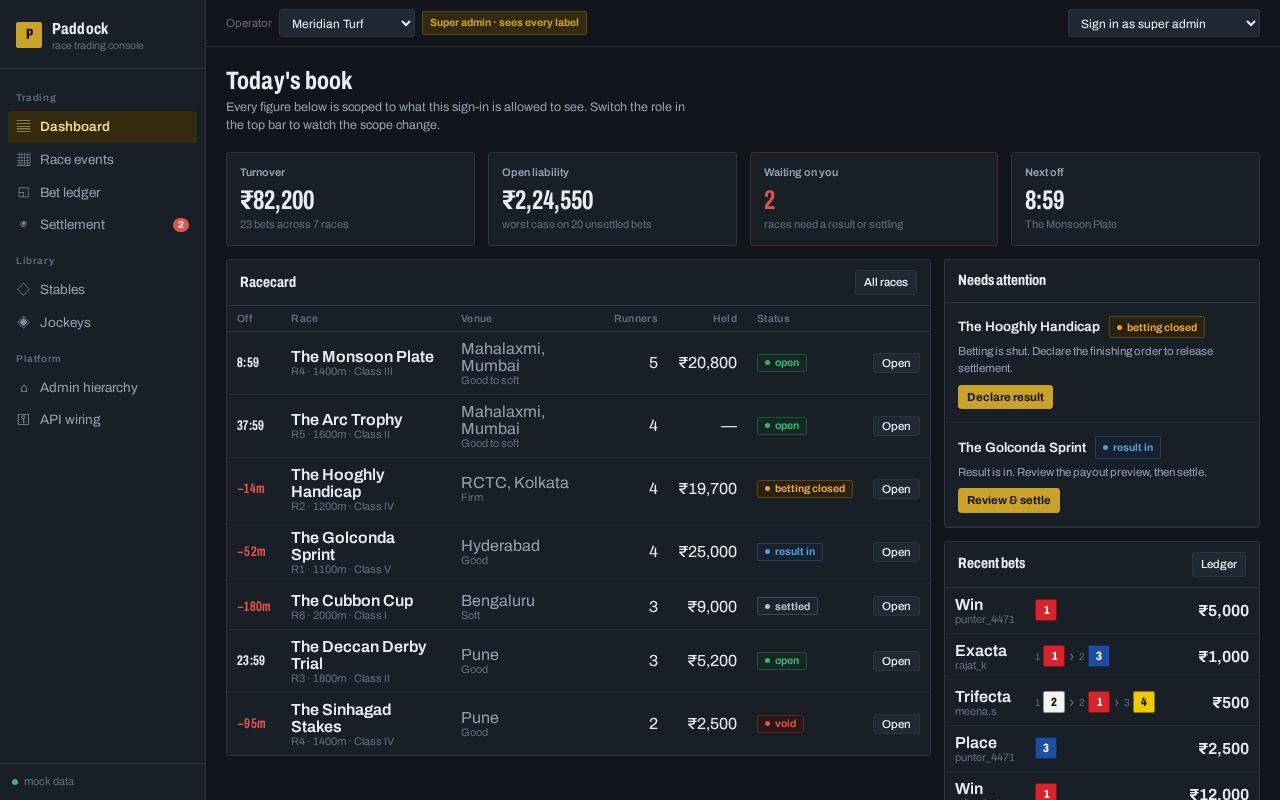Click red runner 1 chip on Exacta bet

click(x=1053, y=656)
